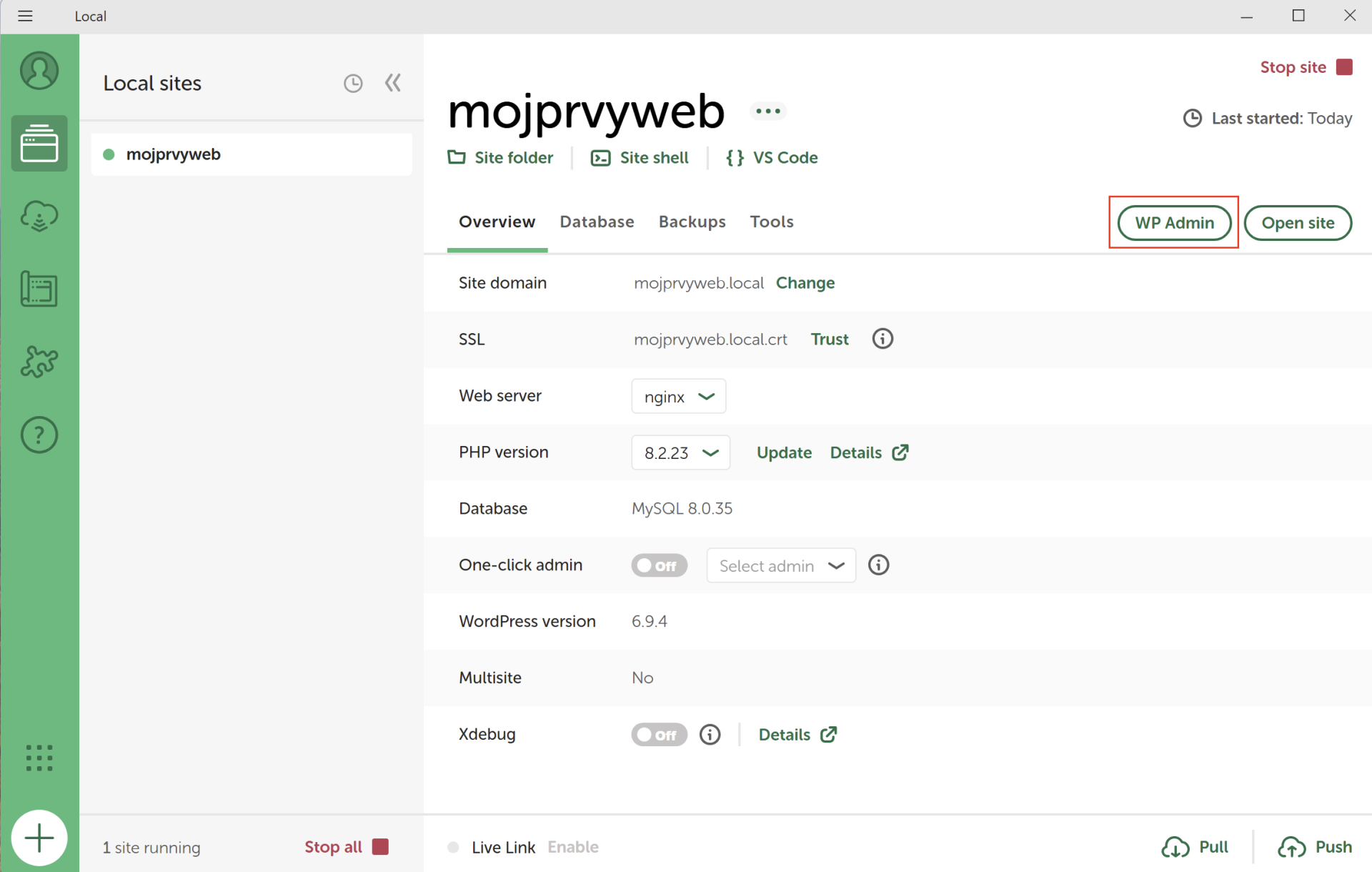Click the 1 site running status

point(151,848)
